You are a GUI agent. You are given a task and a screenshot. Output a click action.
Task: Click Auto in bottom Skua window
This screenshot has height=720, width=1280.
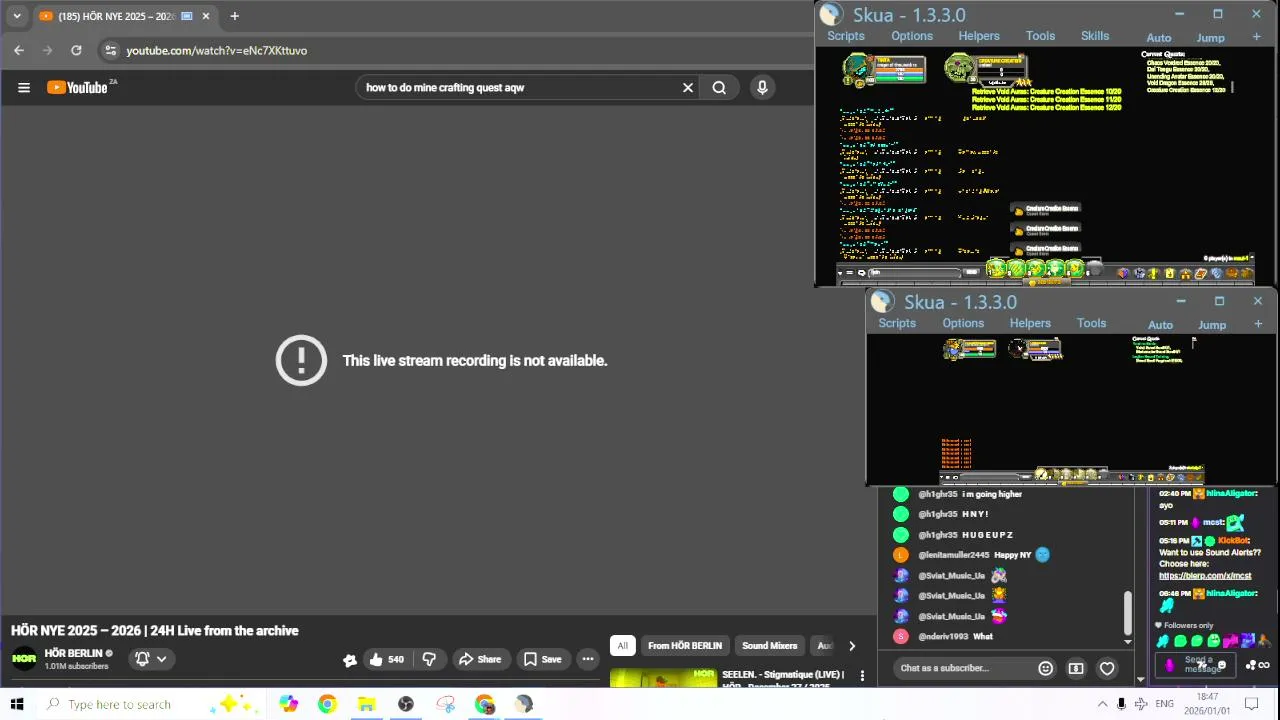1160,325
